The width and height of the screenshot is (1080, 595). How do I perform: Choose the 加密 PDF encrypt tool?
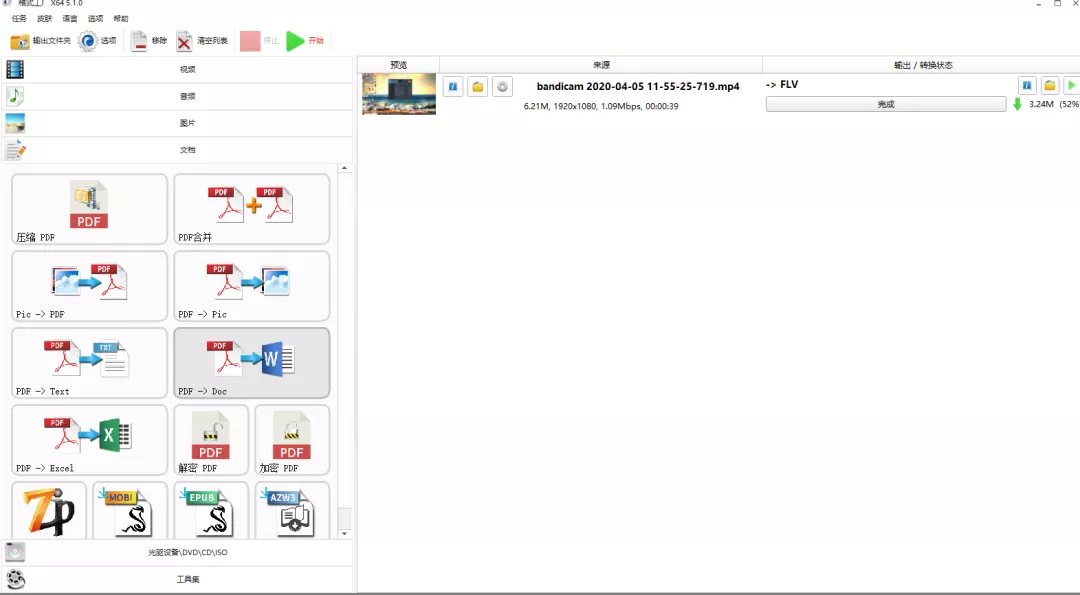tap(292, 440)
